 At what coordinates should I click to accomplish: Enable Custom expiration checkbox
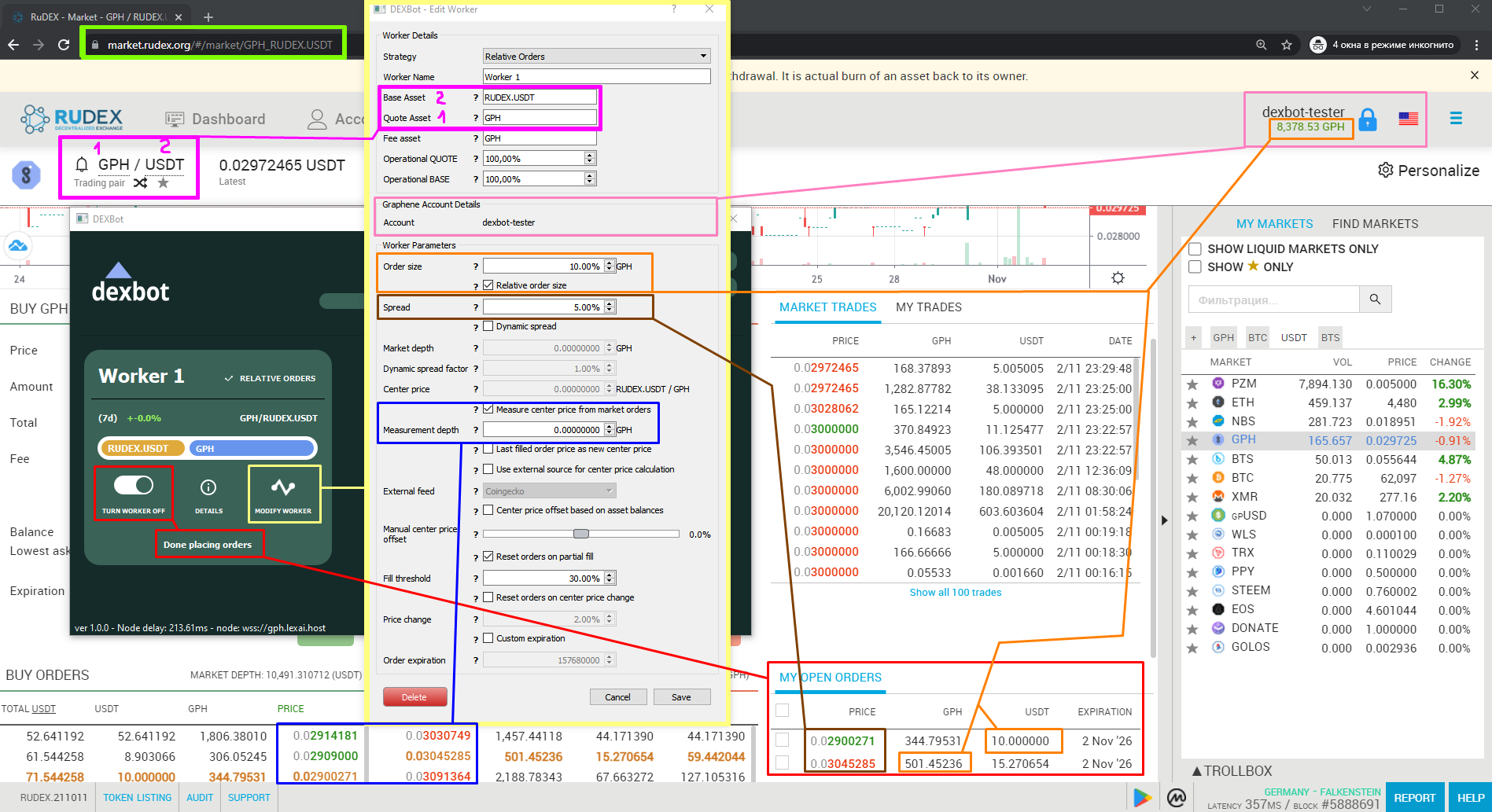pyautogui.click(x=488, y=638)
